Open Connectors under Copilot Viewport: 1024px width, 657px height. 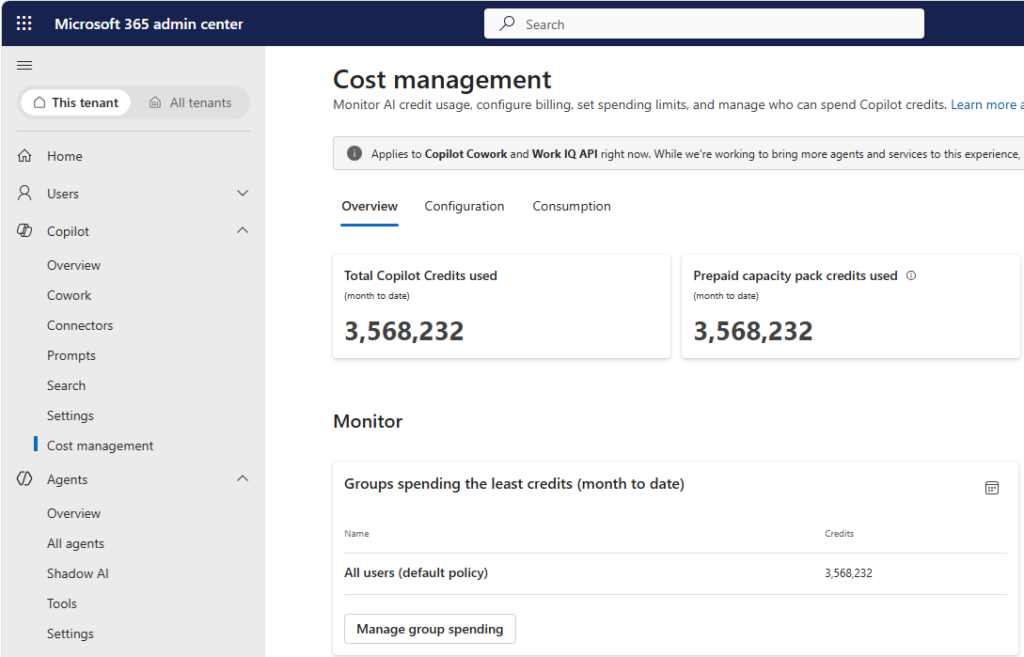[80, 325]
